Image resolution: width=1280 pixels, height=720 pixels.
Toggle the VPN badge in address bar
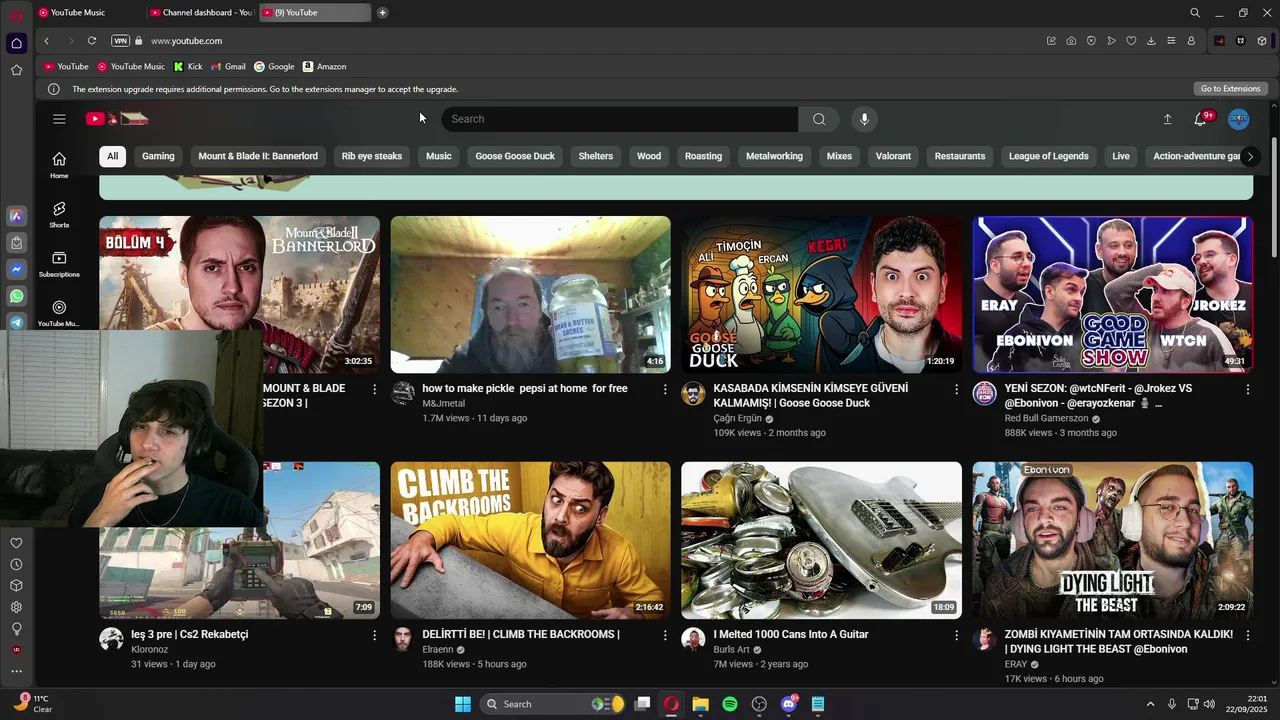tap(120, 41)
